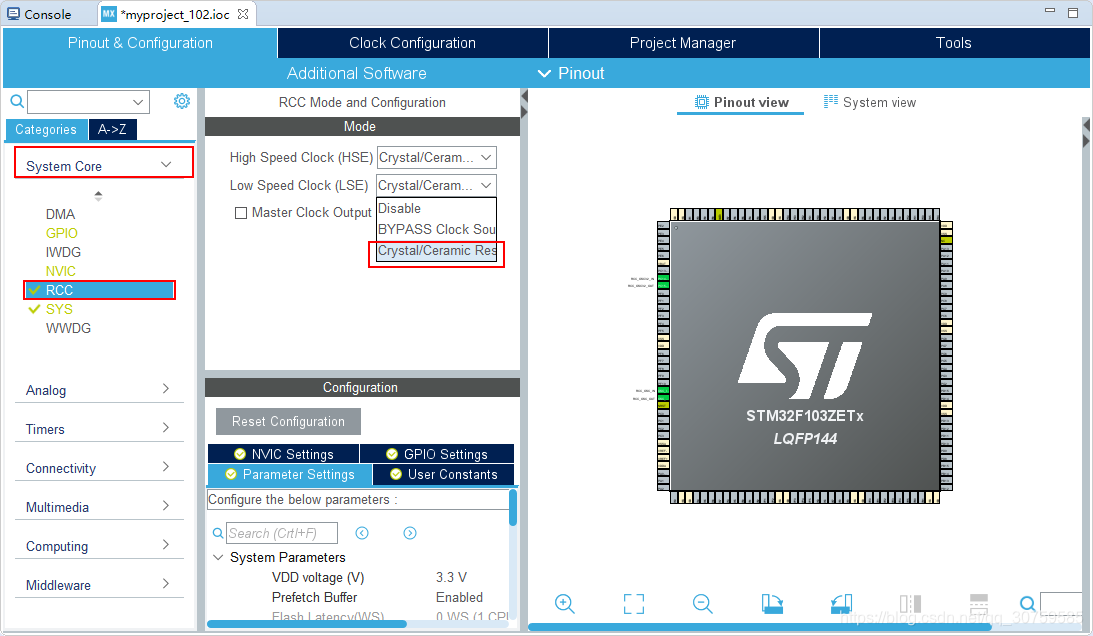Switch to A->Z listing tab
This screenshot has height=636, width=1093.
pos(112,129)
